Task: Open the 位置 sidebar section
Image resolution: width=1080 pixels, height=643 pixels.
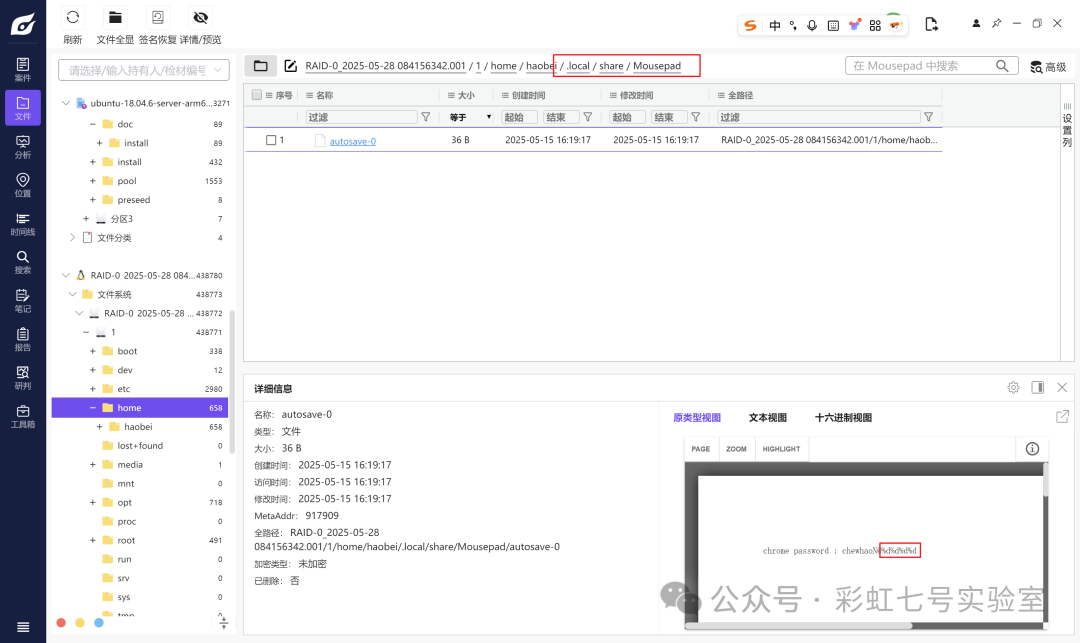Action: click(x=23, y=185)
